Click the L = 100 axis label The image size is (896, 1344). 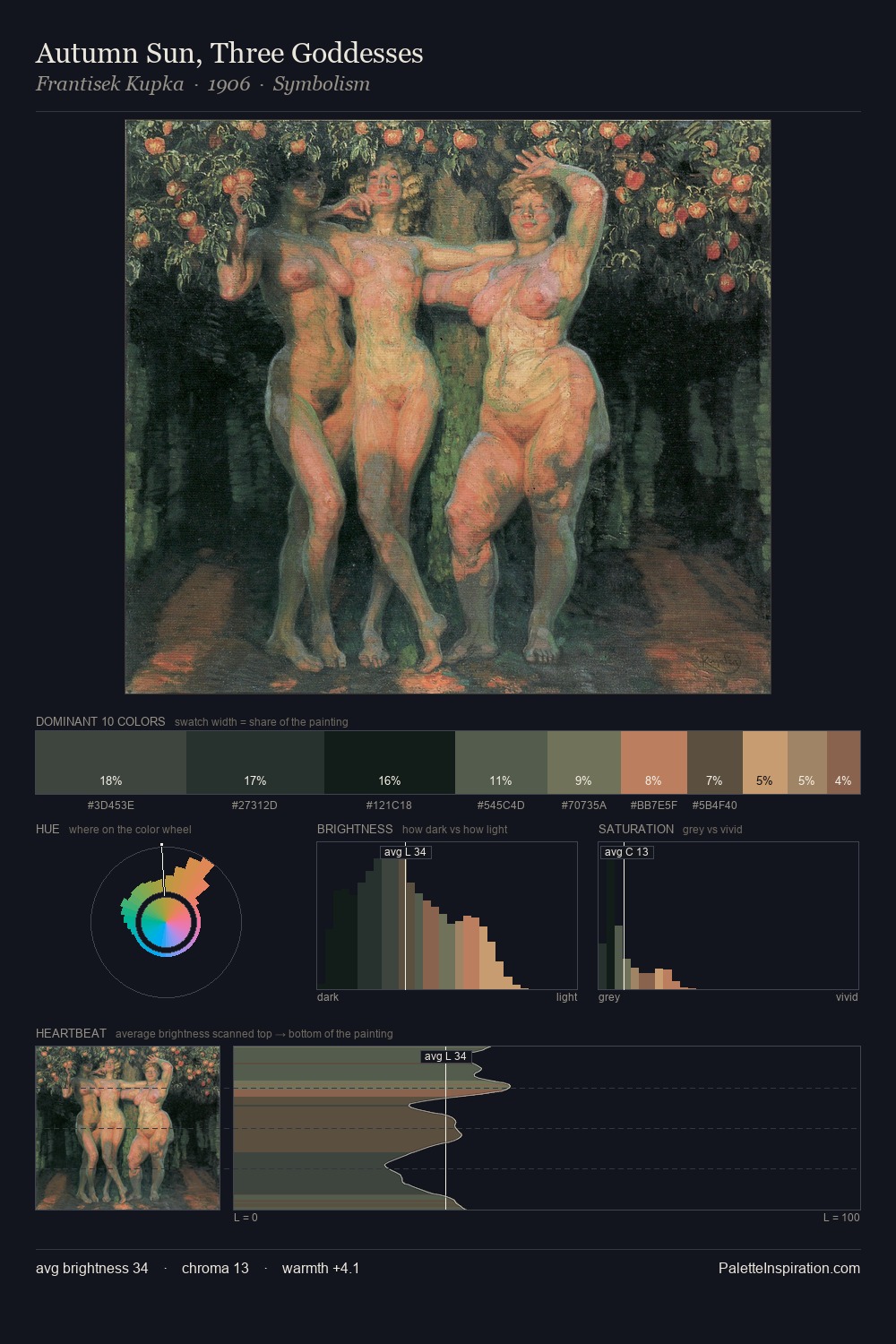(x=841, y=1218)
